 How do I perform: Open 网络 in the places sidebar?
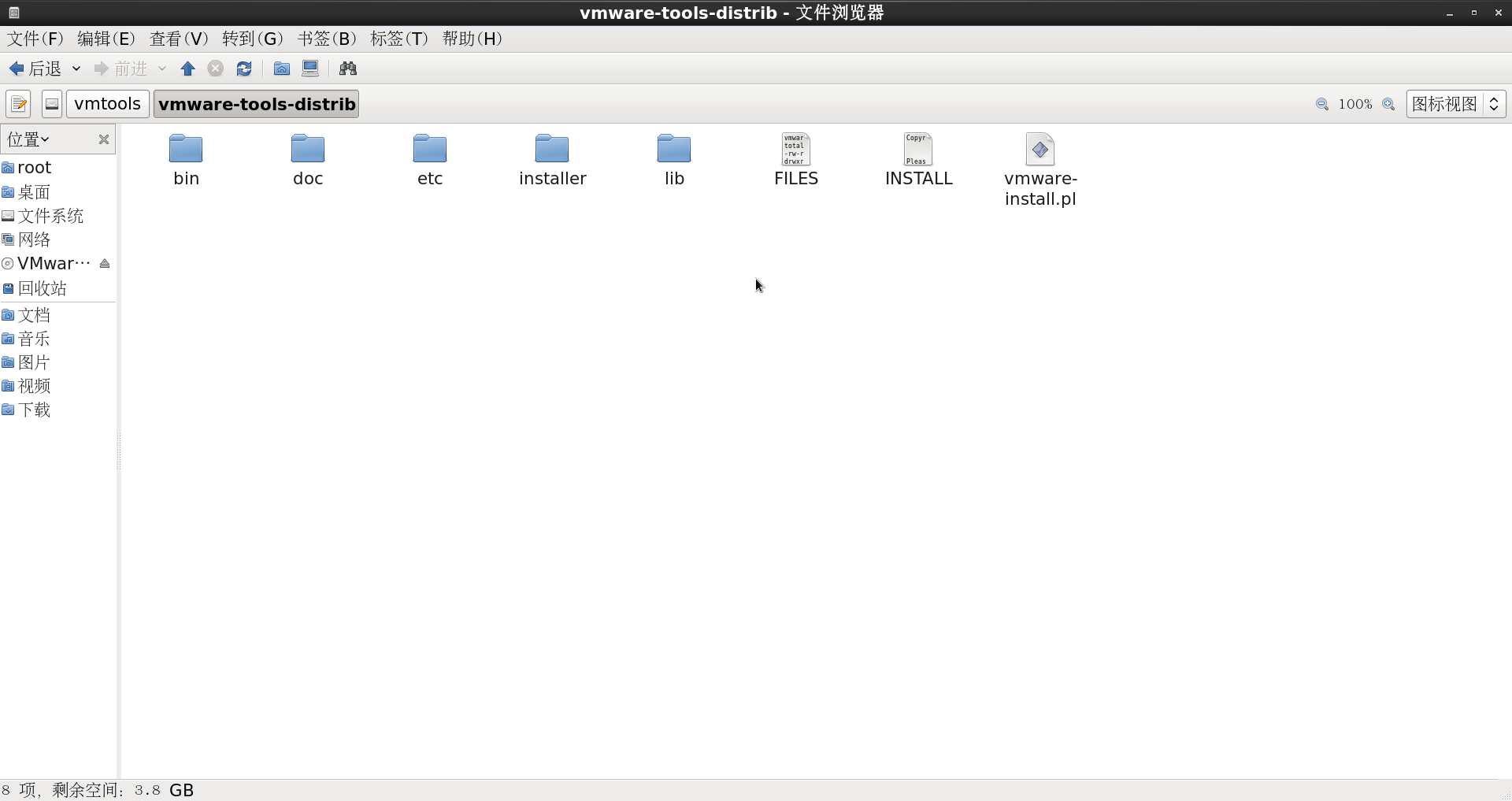58,239
